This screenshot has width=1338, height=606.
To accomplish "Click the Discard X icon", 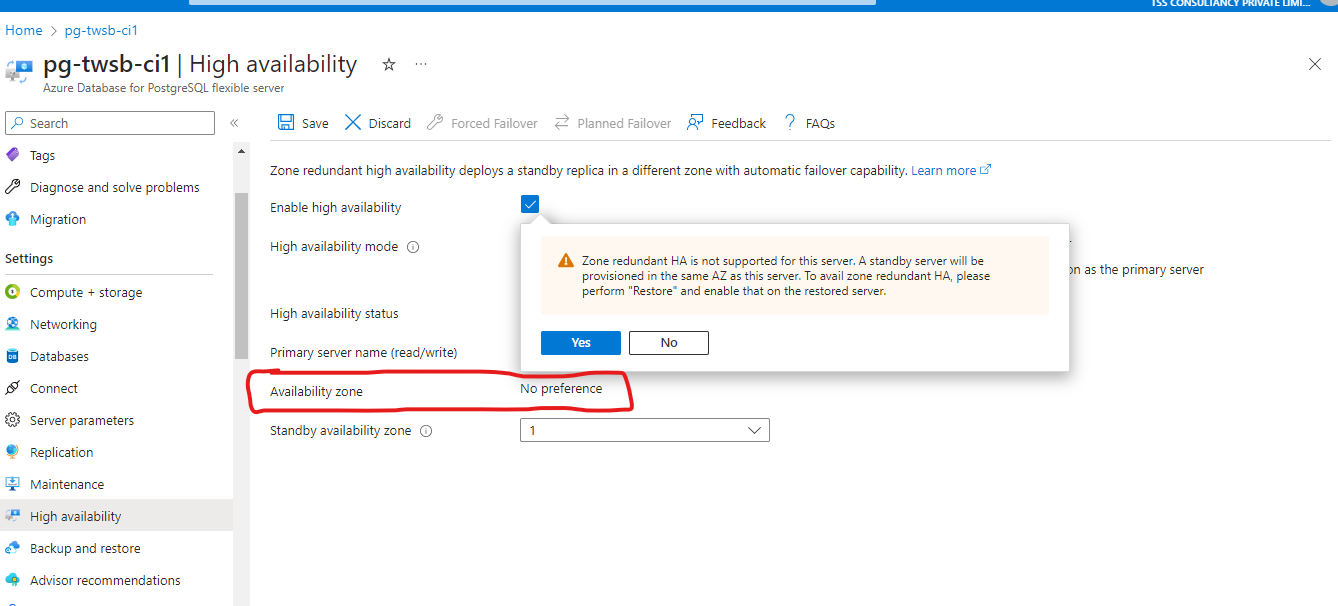I will (x=353, y=123).
